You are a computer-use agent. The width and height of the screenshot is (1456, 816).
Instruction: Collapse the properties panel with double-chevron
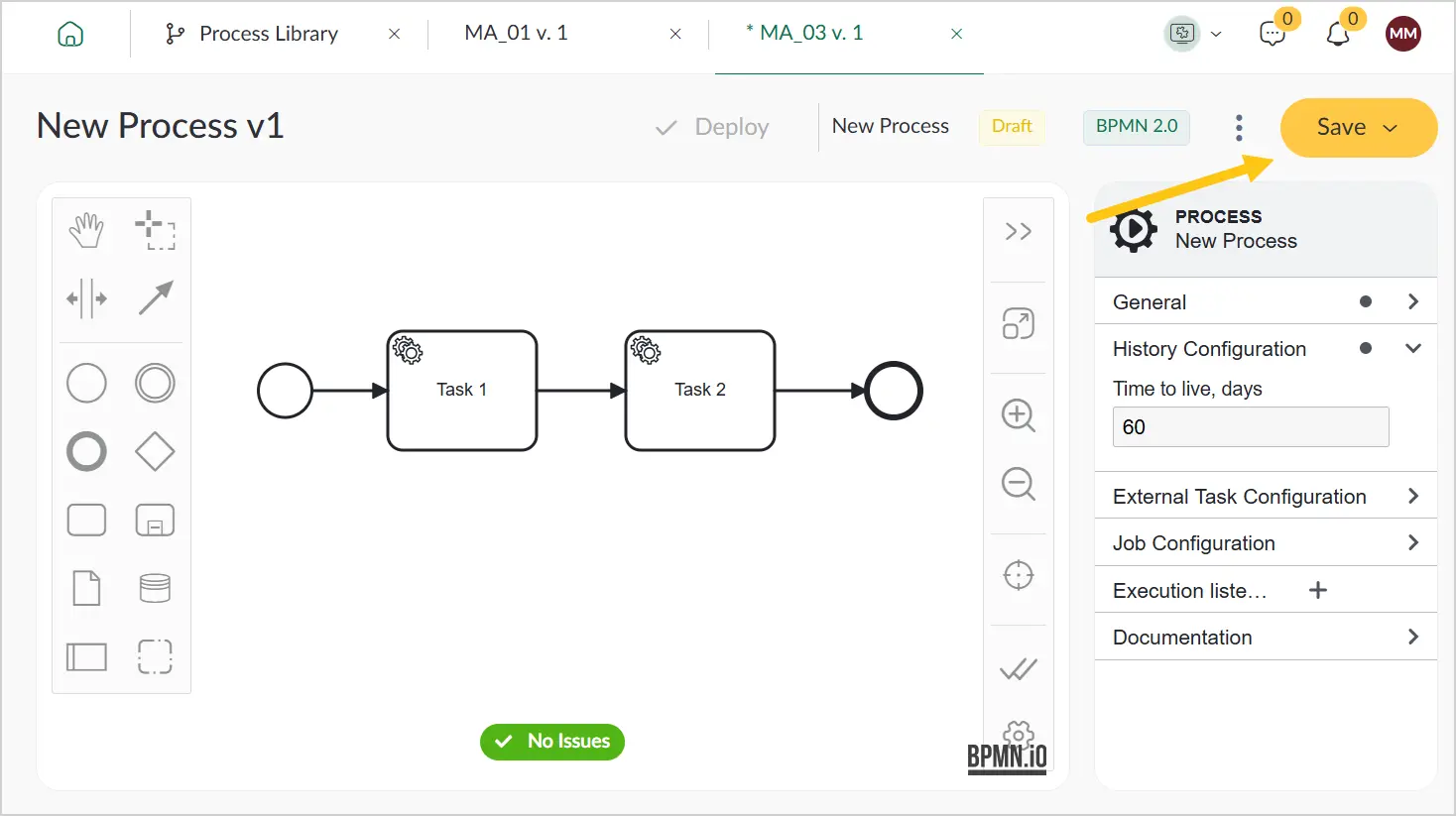(1019, 232)
